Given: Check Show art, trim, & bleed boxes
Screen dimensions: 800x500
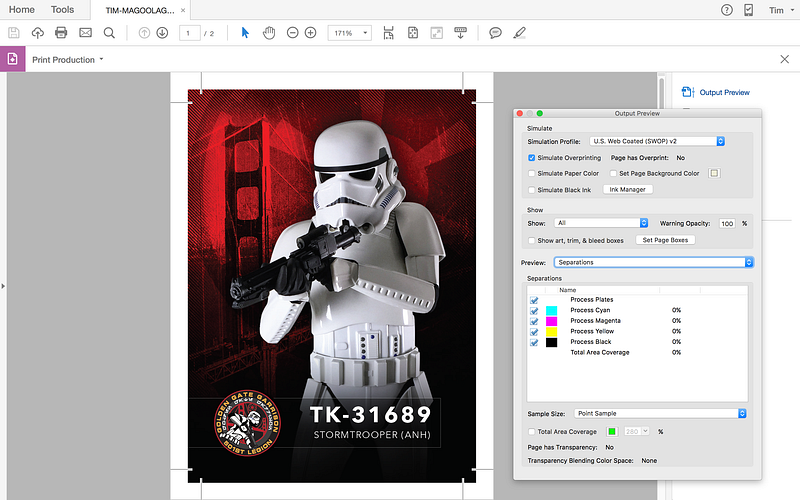Looking at the screenshot, I should click(532, 240).
